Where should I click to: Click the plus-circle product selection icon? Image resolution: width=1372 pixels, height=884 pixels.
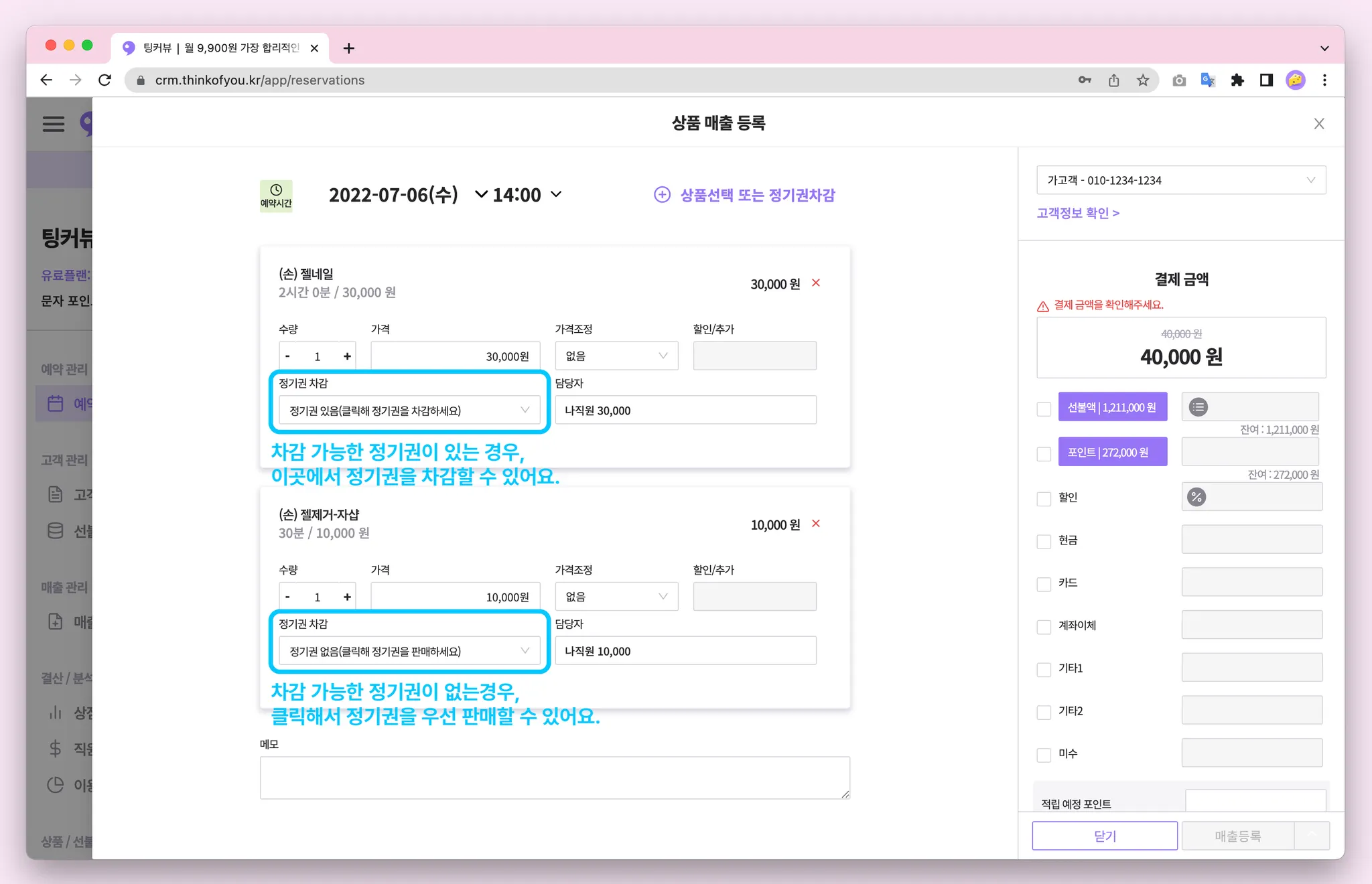tap(662, 195)
